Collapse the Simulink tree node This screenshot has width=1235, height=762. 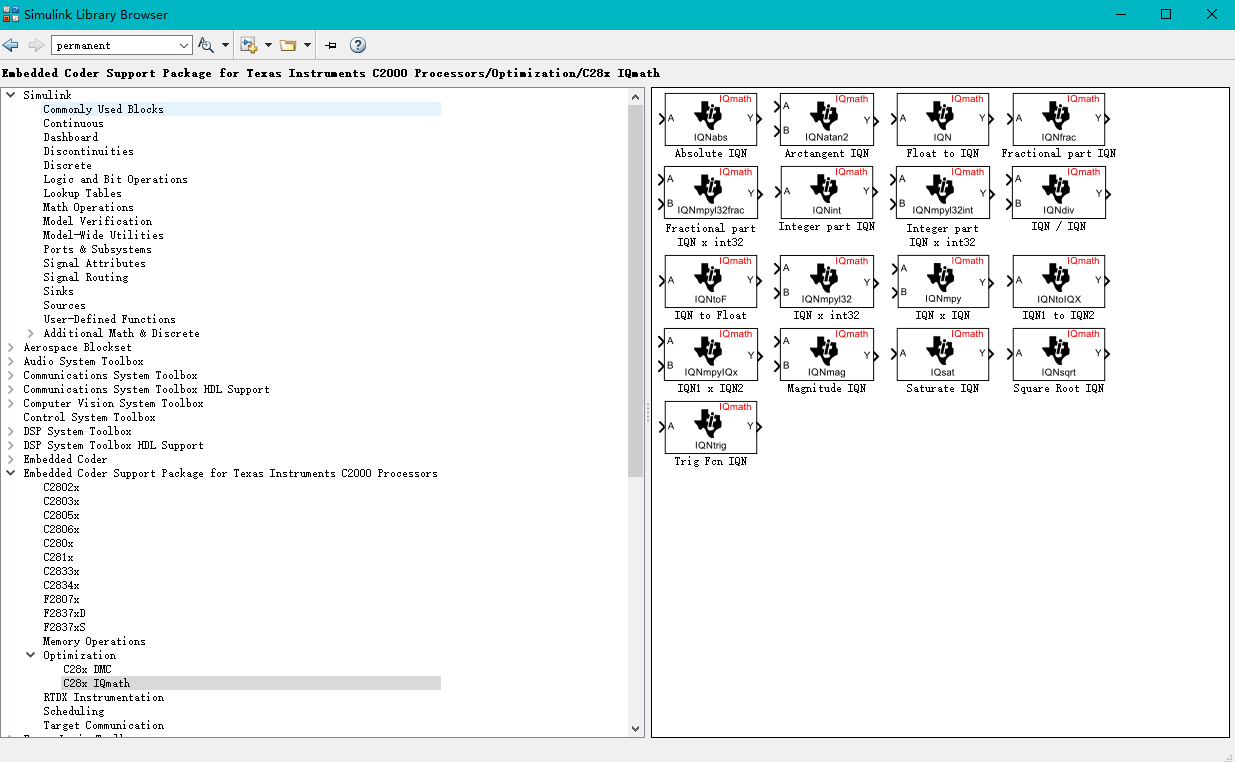point(11,95)
